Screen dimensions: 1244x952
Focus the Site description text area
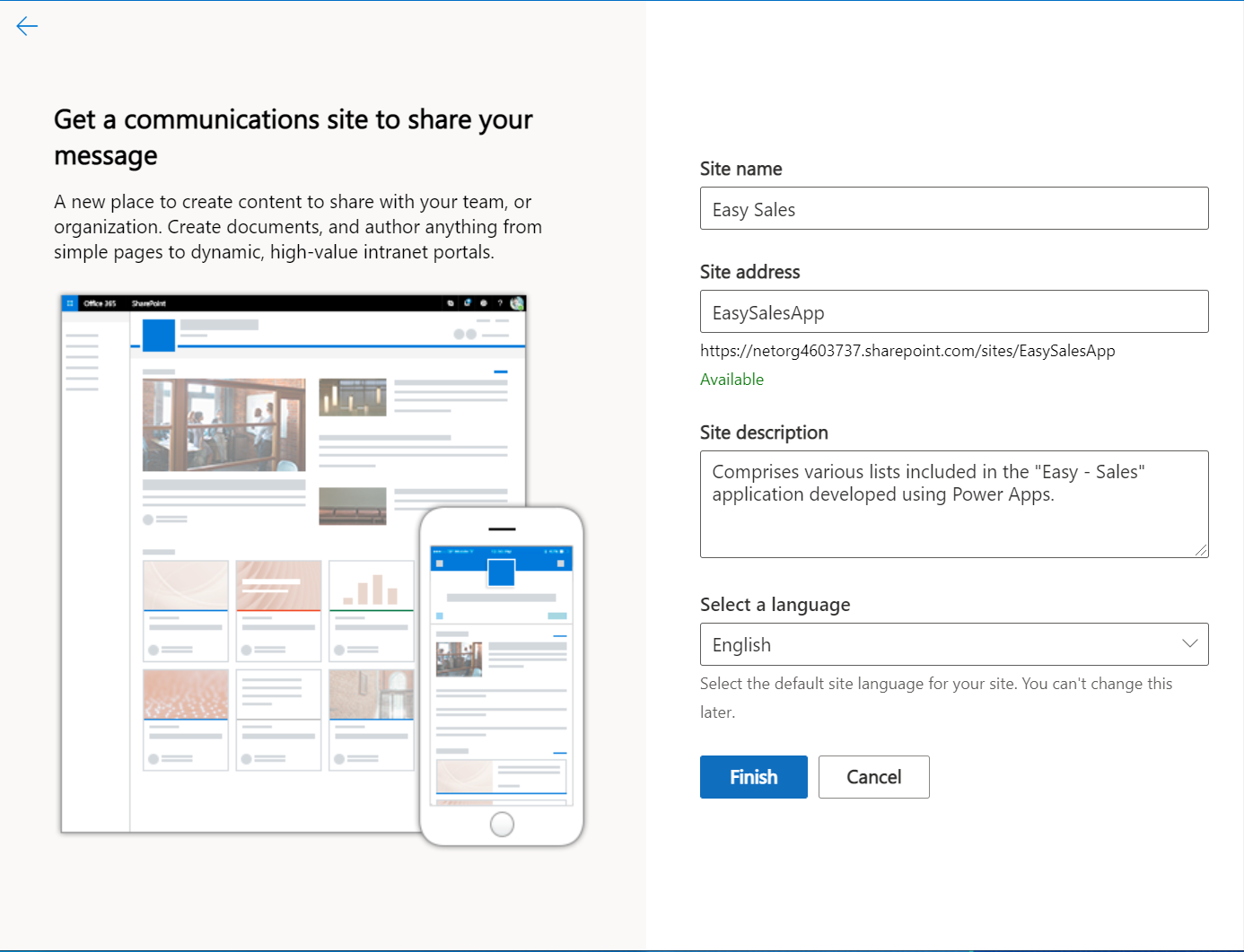click(x=954, y=504)
